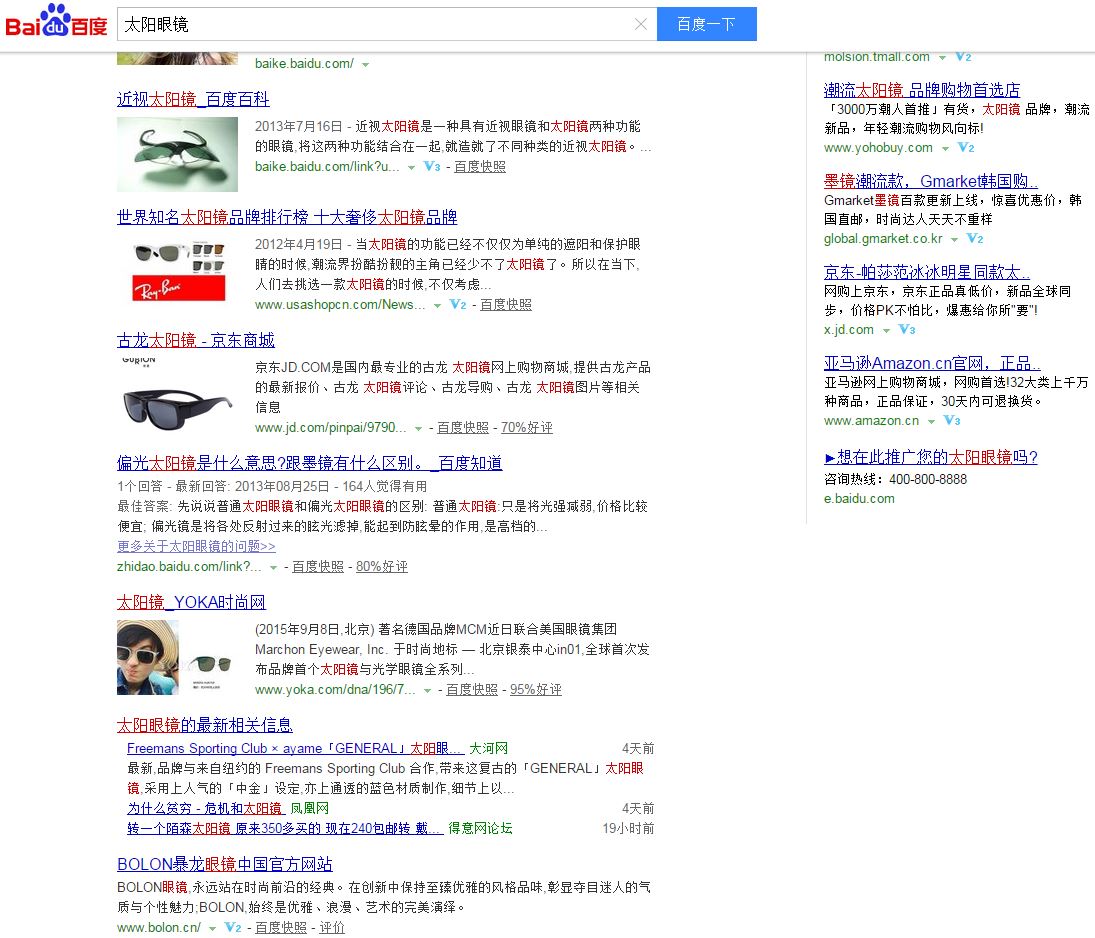
Task: Open news link 为什么贫穷 - 危机和太阳镜
Action: click(205, 809)
